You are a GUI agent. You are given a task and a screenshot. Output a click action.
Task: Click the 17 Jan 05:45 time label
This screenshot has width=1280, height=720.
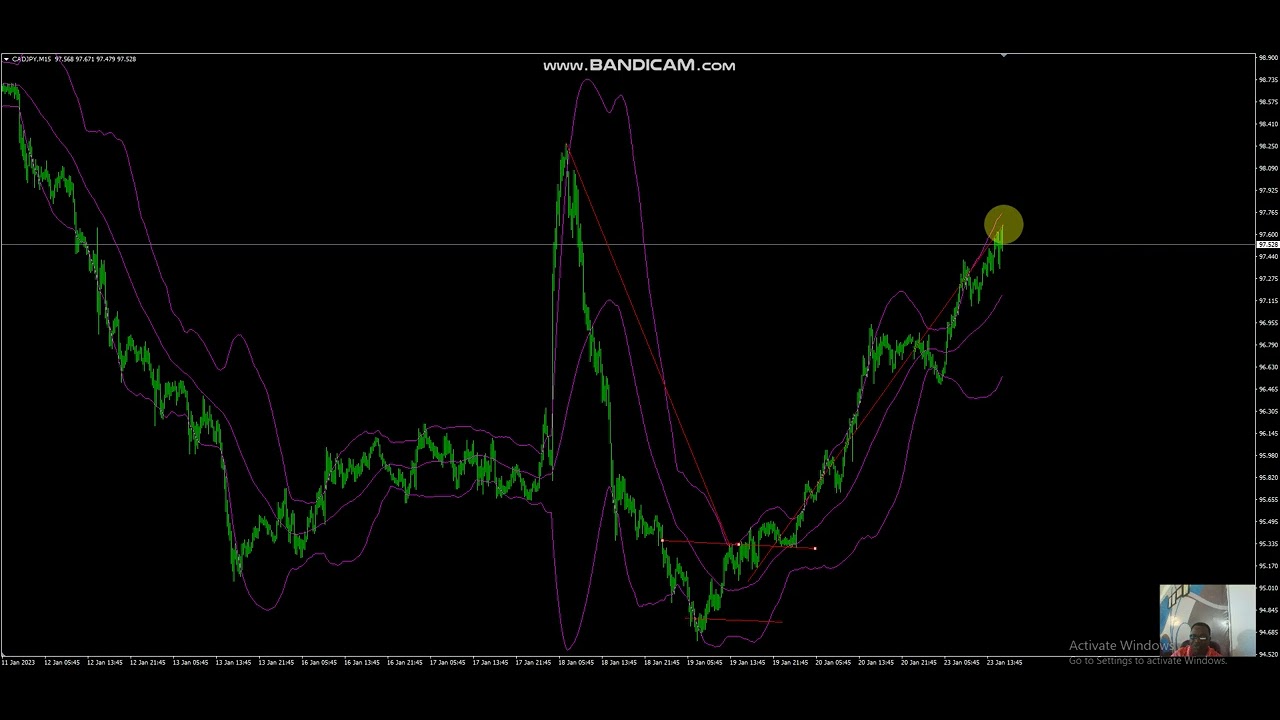(x=447, y=662)
